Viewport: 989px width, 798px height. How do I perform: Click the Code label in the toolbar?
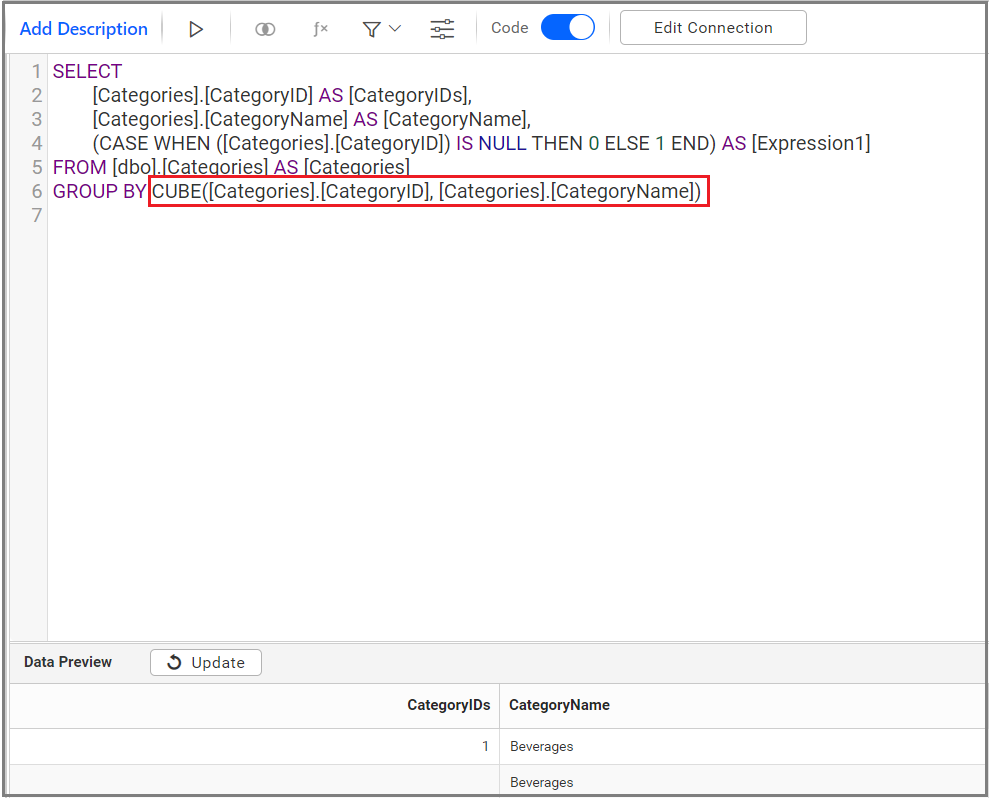point(509,27)
